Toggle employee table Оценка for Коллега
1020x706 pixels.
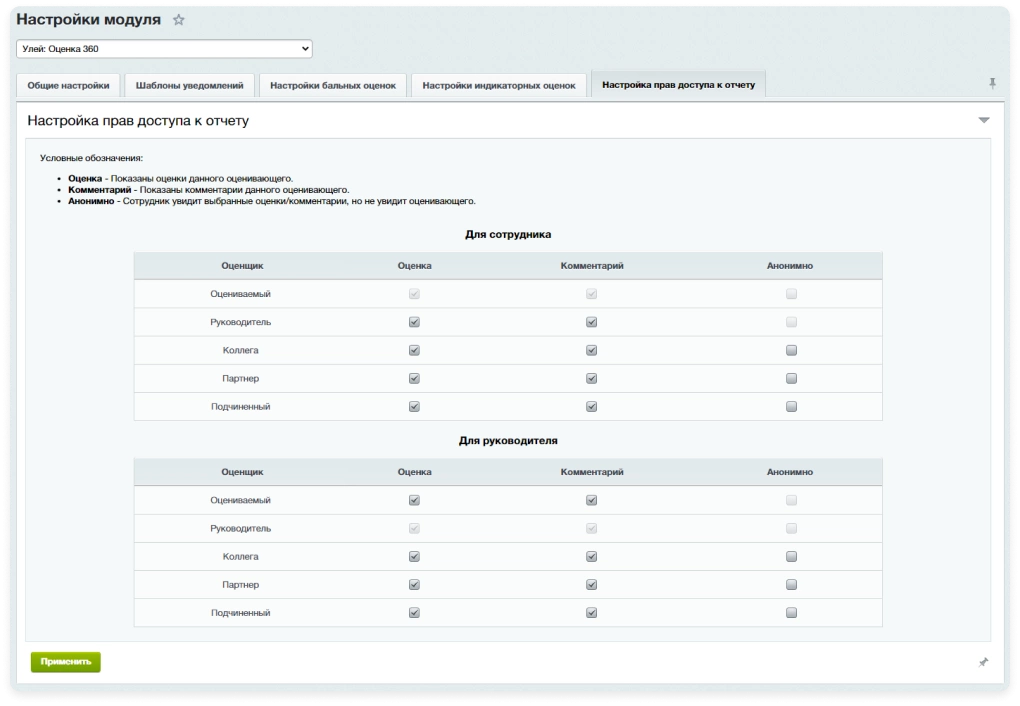point(414,350)
